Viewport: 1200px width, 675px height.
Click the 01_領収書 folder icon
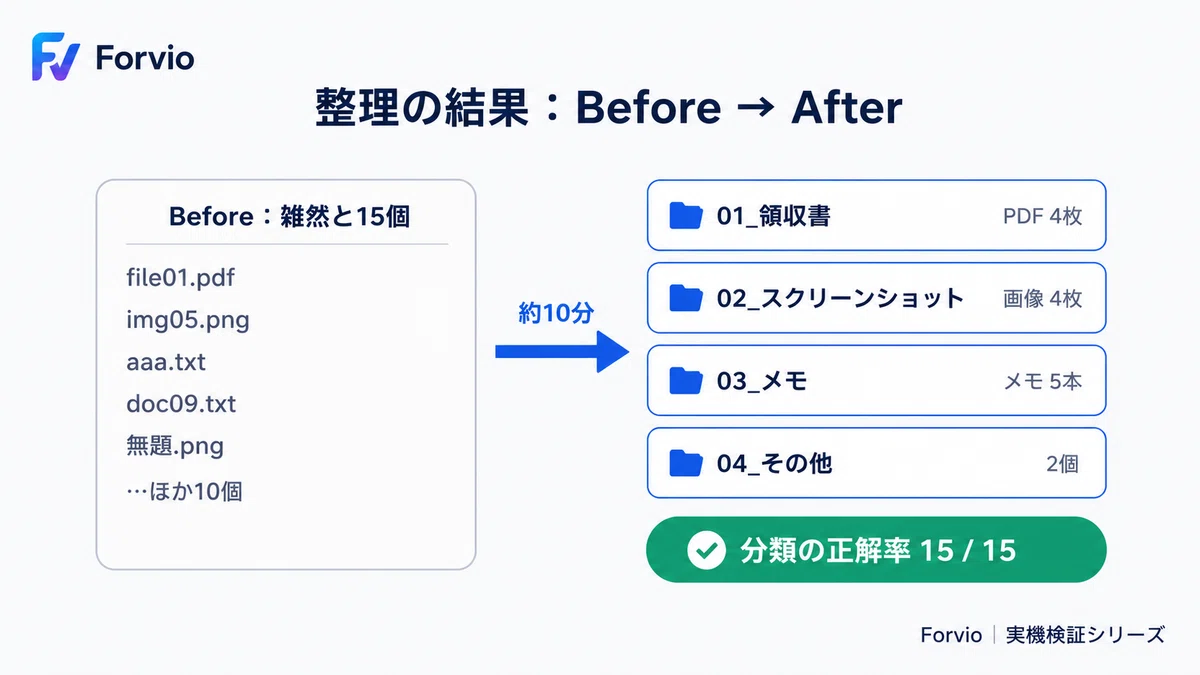(x=686, y=215)
